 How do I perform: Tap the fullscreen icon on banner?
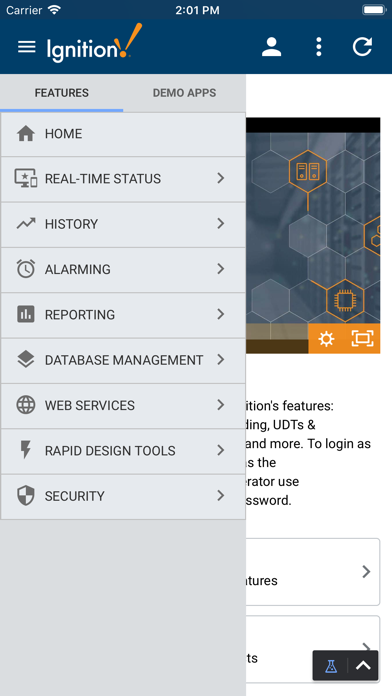363,339
